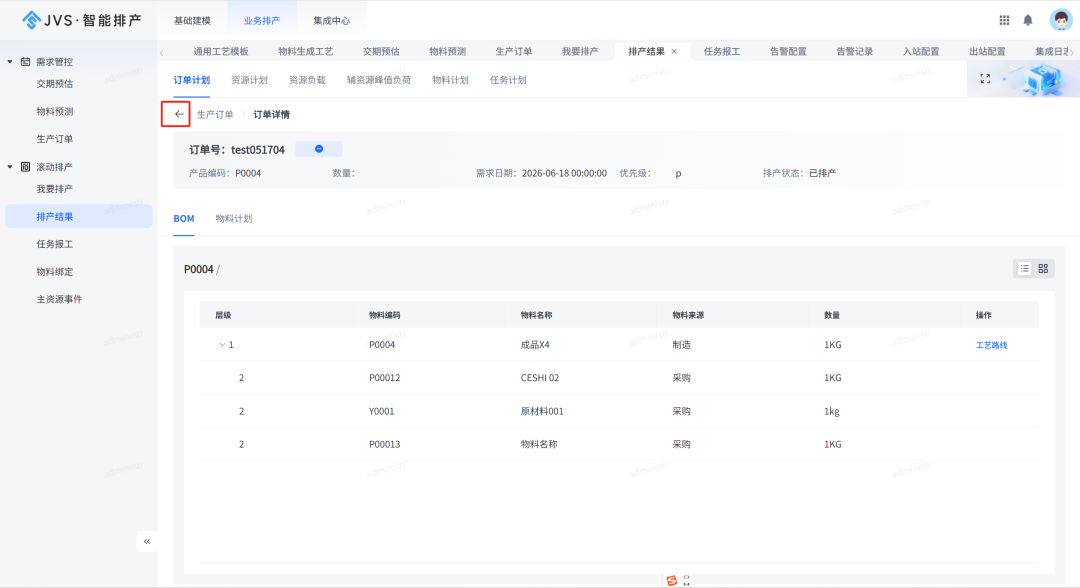Switch BOM to list view icon
This screenshot has height=588, width=1080.
1024,269
